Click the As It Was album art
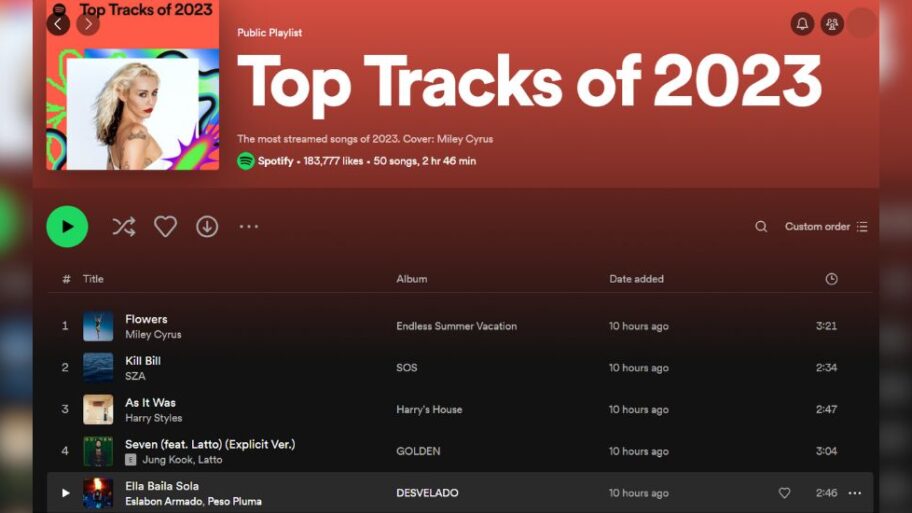The height and width of the screenshot is (513, 912). (x=98, y=409)
